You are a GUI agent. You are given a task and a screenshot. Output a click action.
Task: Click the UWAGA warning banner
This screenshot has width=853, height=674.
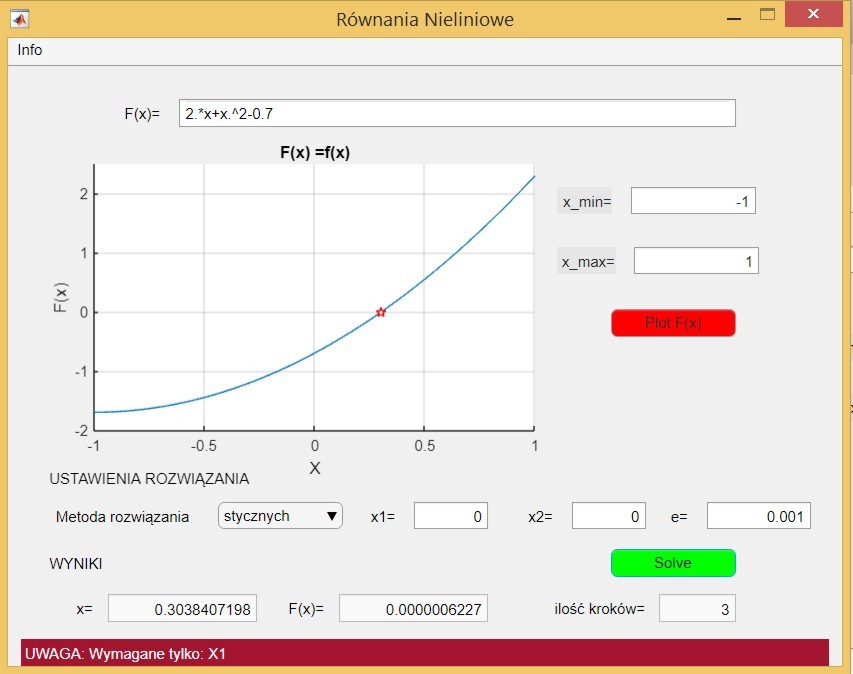click(425, 653)
